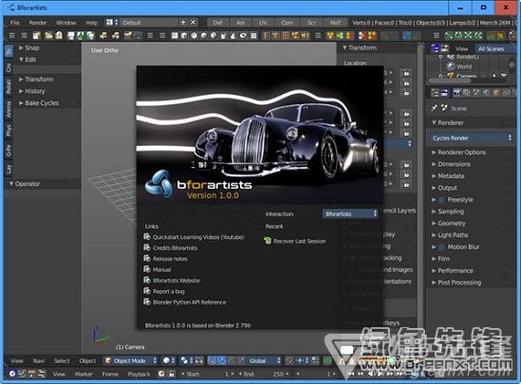Delete current screen layout with X button
The width and height of the screenshot is (521, 384).
[x=193, y=22]
